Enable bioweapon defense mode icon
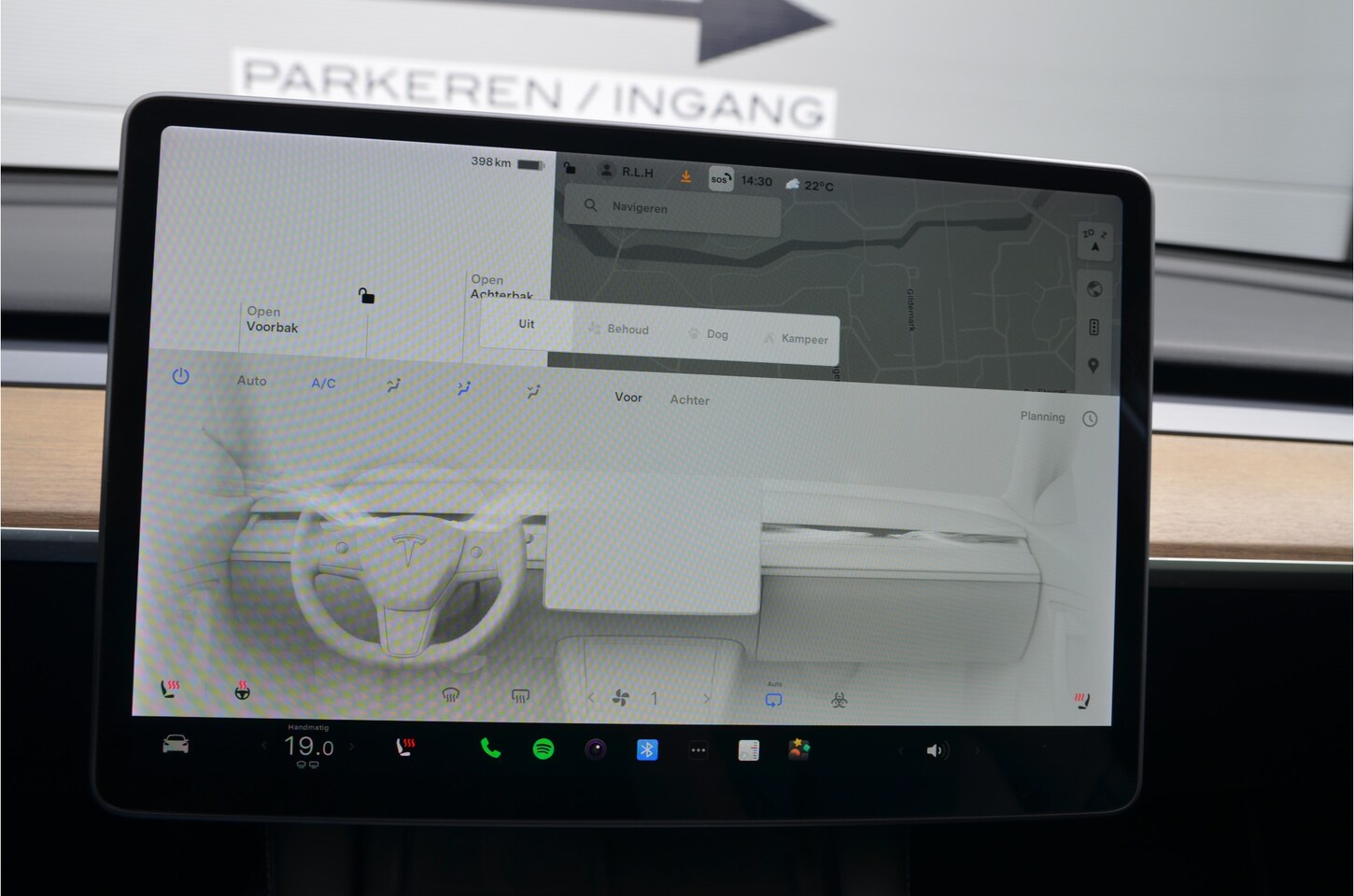The height and width of the screenshot is (896, 1354). [x=839, y=700]
